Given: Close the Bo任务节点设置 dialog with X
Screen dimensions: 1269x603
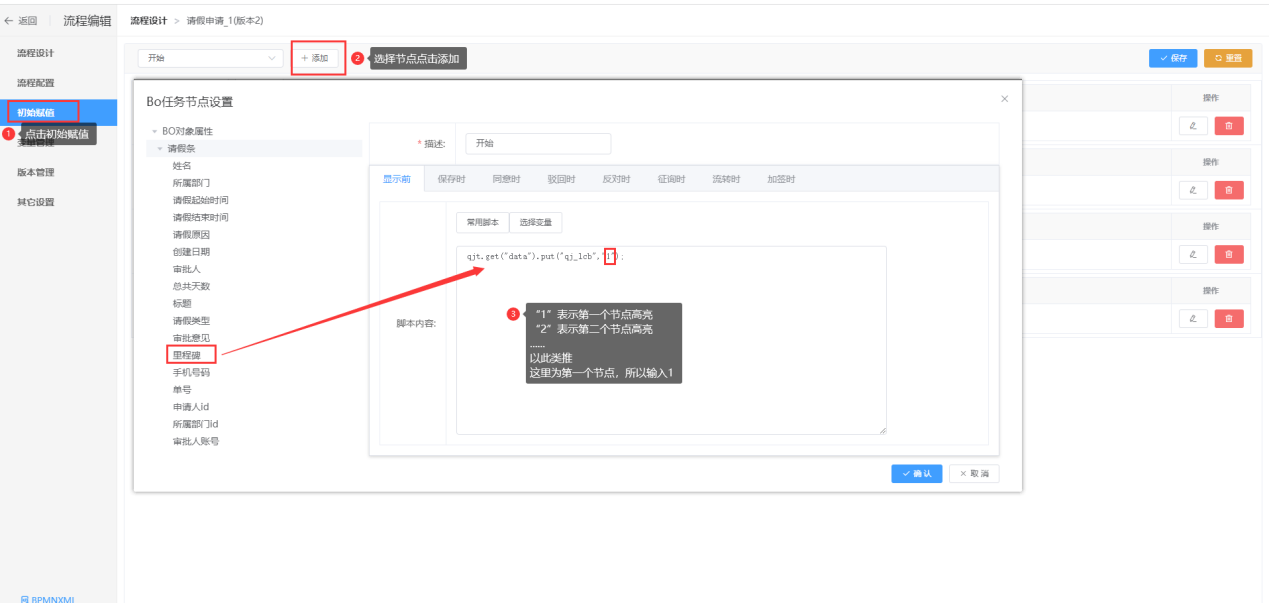Looking at the screenshot, I should 1004,99.
